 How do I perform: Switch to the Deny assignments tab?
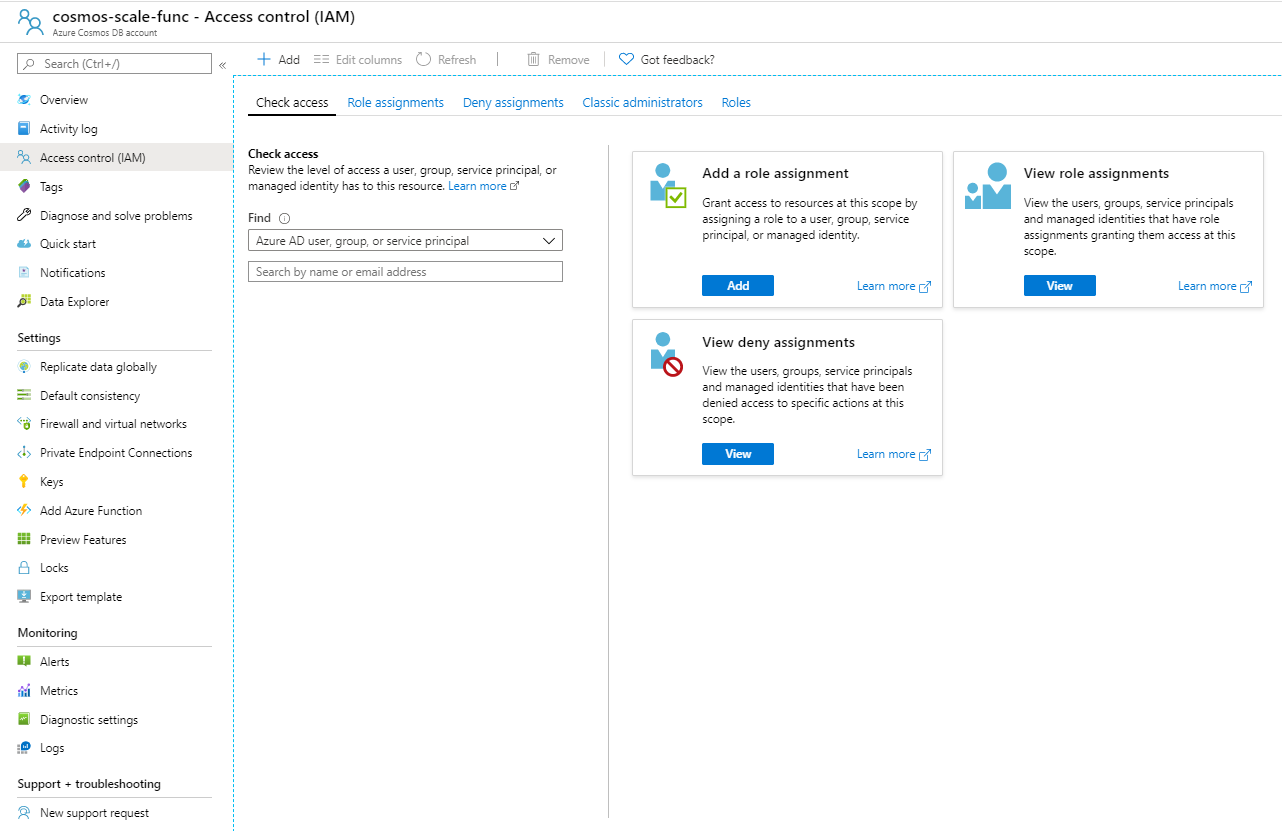[x=513, y=103]
